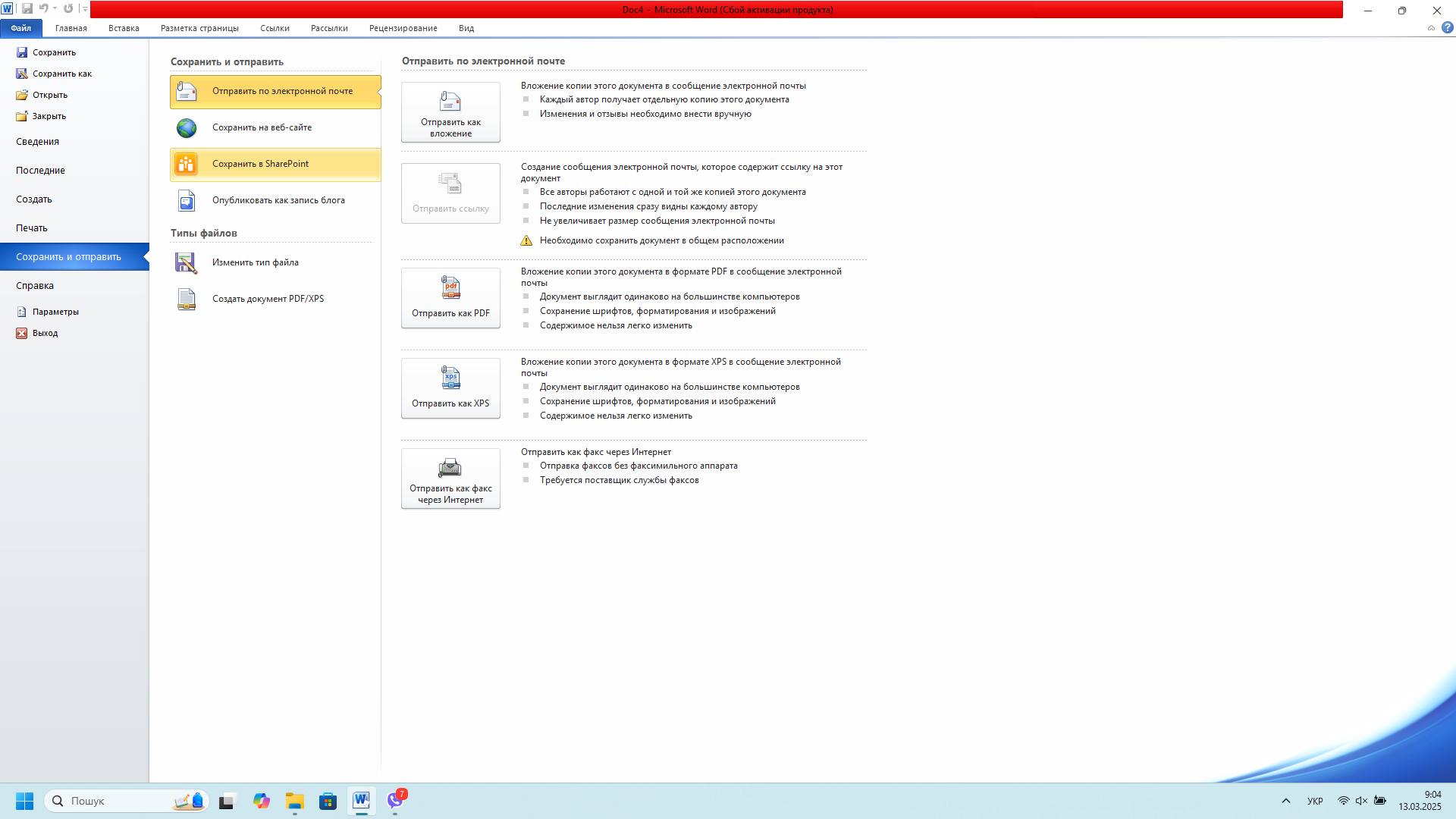Show the Последние documents list

(74, 171)
